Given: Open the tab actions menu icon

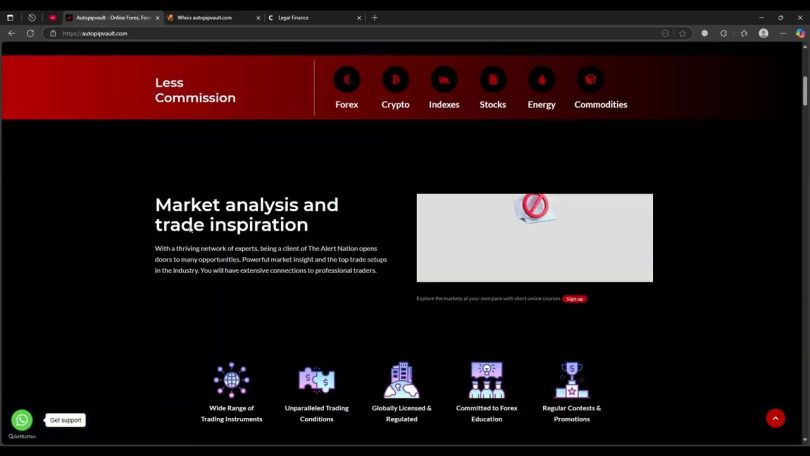Looking at the screenshot, I should 10,18.
